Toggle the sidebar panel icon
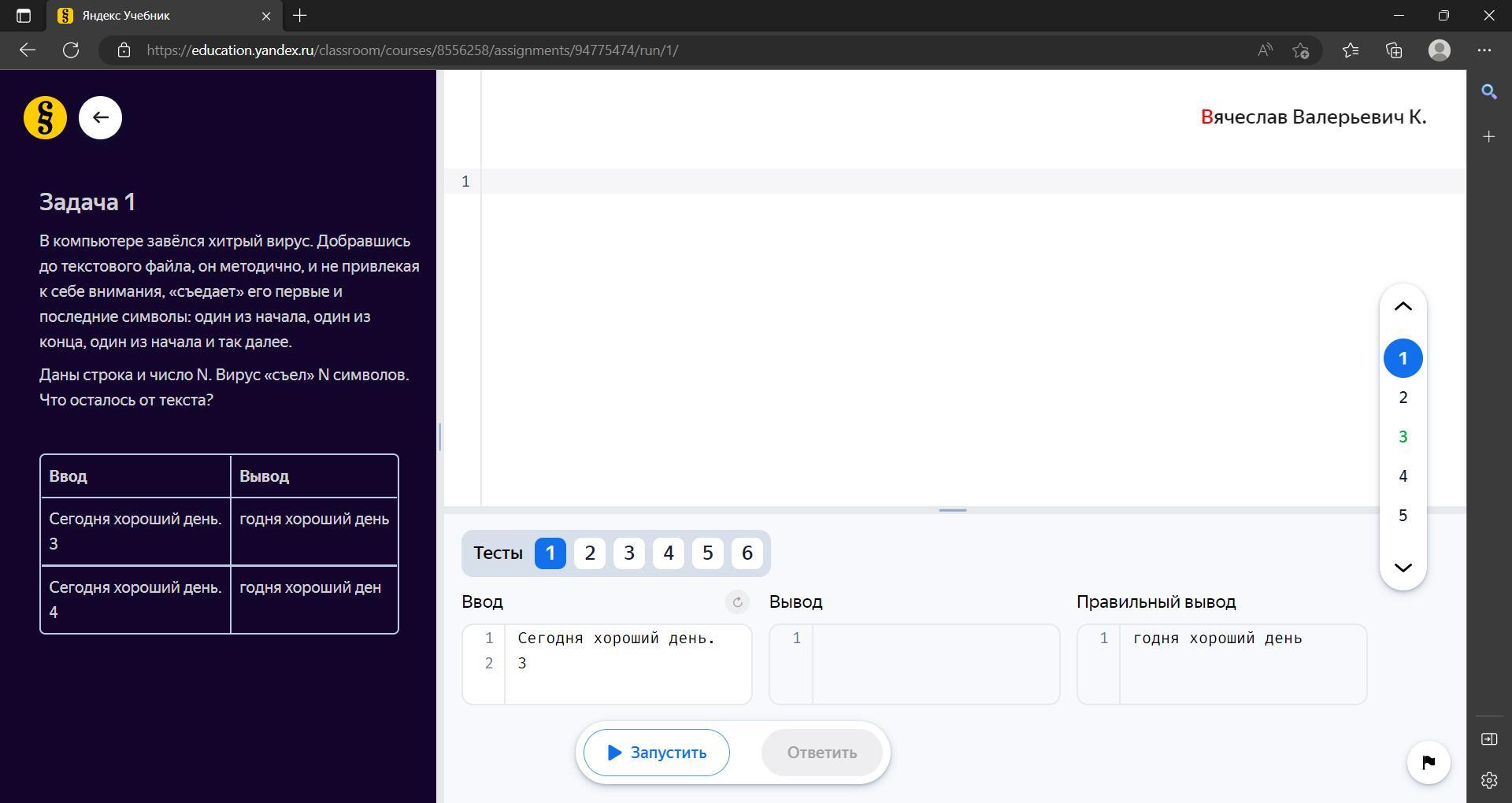The width and height of the screenshot is (1512, 803). [1489, 738]
